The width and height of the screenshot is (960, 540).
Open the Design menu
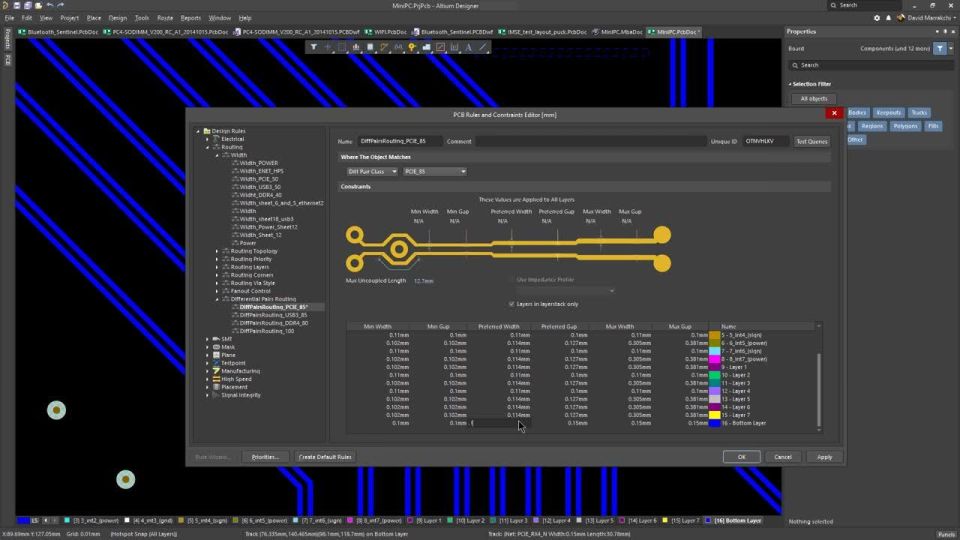pyautogui.click(x=118, y=18)
